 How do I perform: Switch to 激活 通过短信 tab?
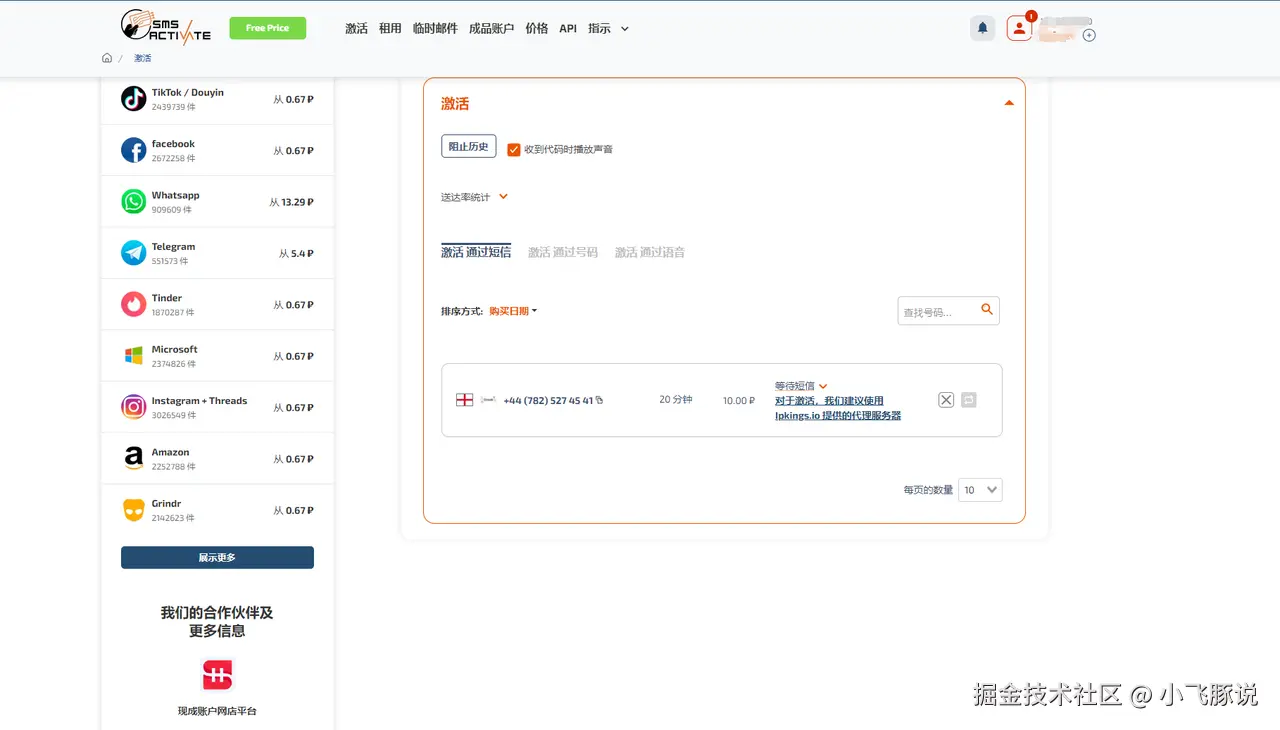coord(476,252)
